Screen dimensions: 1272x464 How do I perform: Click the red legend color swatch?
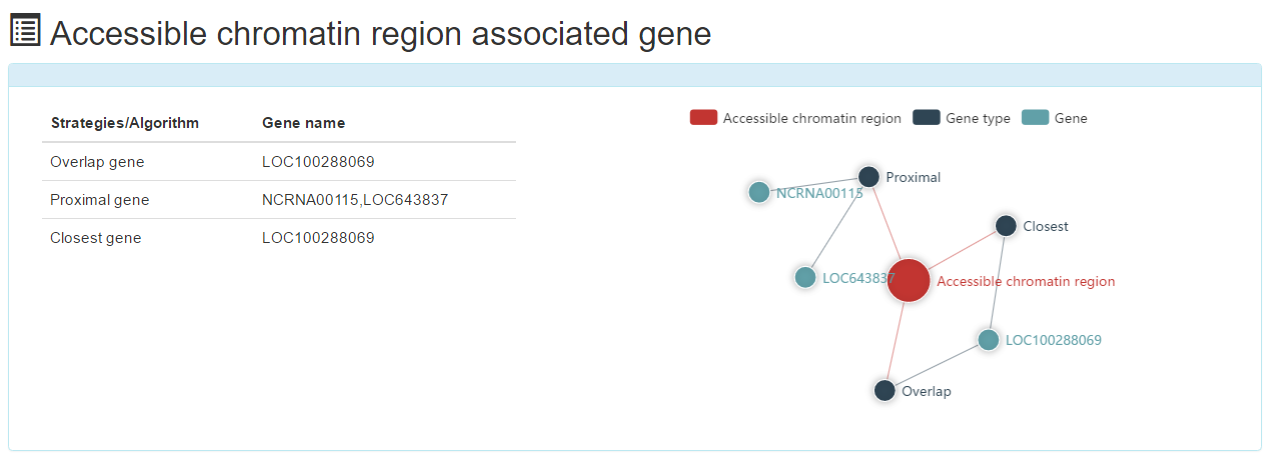click(703, 118)
